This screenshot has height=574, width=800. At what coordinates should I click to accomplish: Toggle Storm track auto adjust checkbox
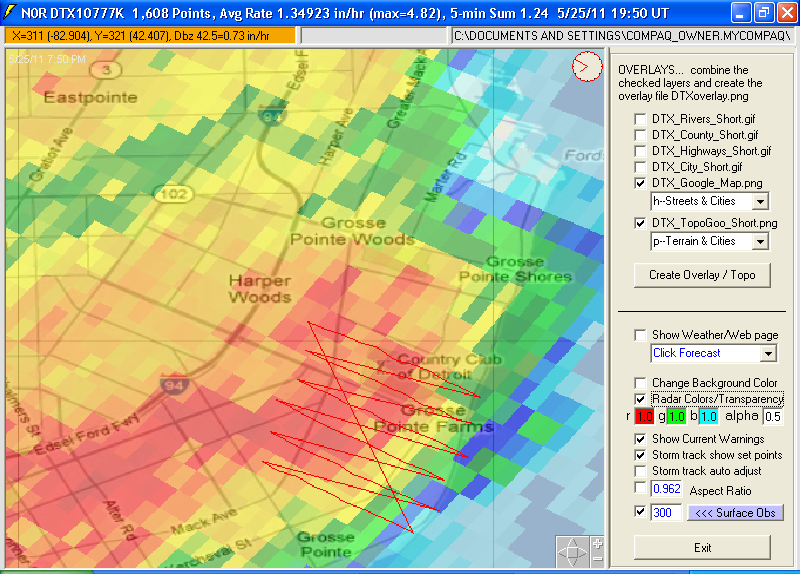[x=640, y=471]
